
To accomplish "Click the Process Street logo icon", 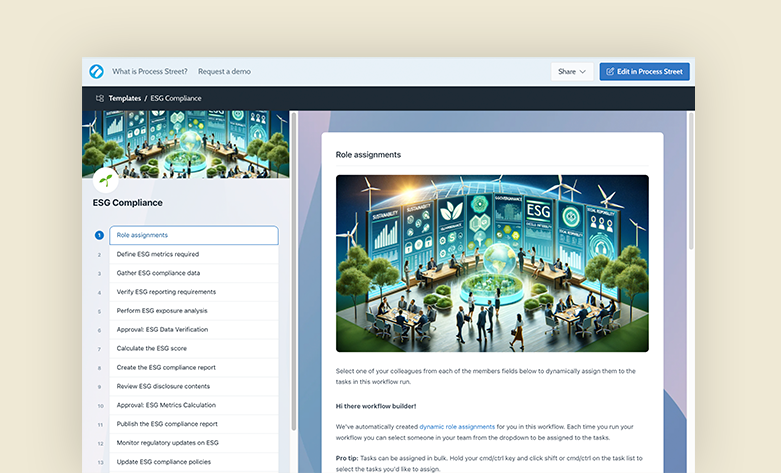I will point(97,72).
